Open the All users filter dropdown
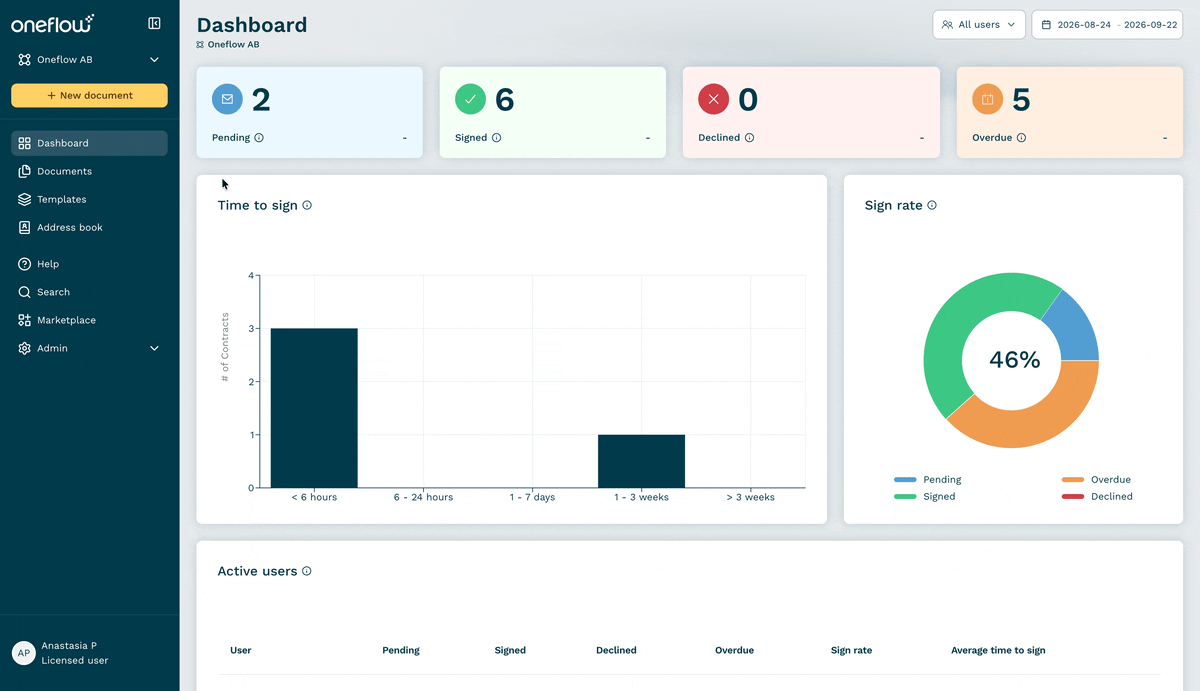This screenshot has width=1200, height=691. pyautogui.click(x=979, y=24)
